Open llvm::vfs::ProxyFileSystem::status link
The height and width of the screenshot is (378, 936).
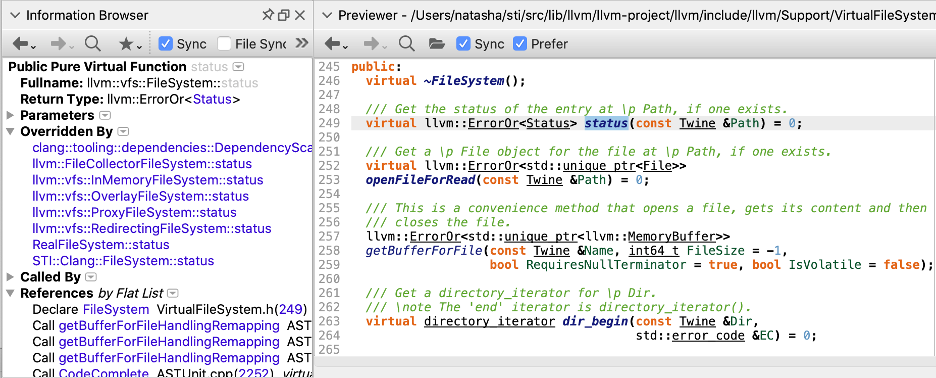(134, 213)
